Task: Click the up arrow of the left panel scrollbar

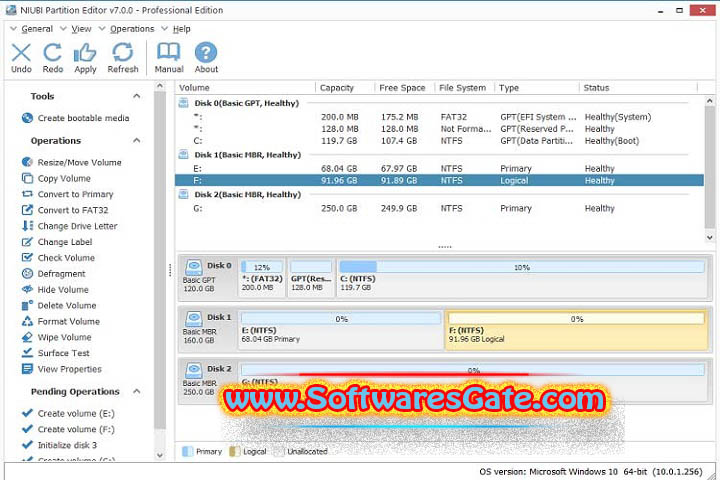Action: (159, 86)
